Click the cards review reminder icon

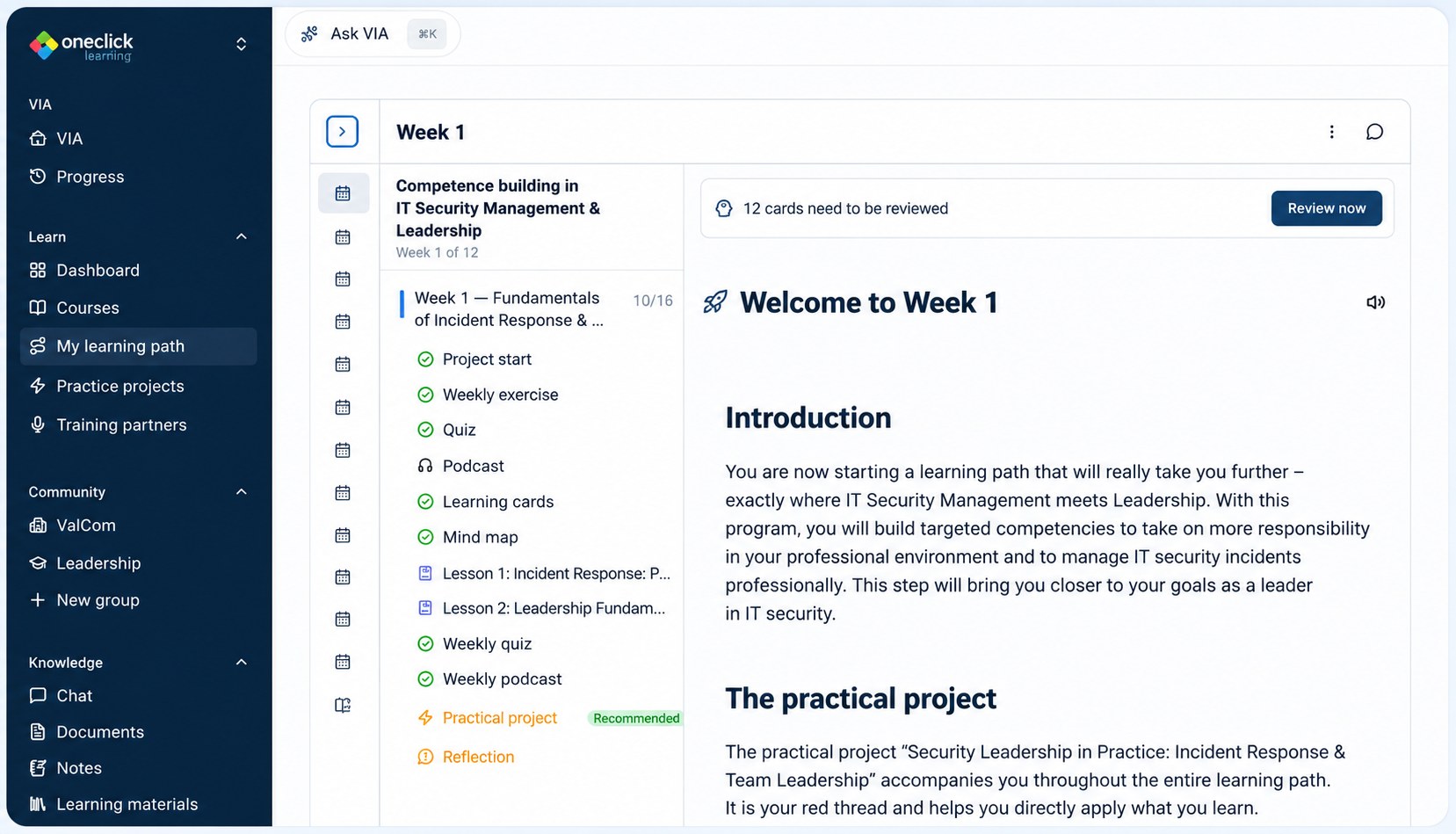coord(723,208)
